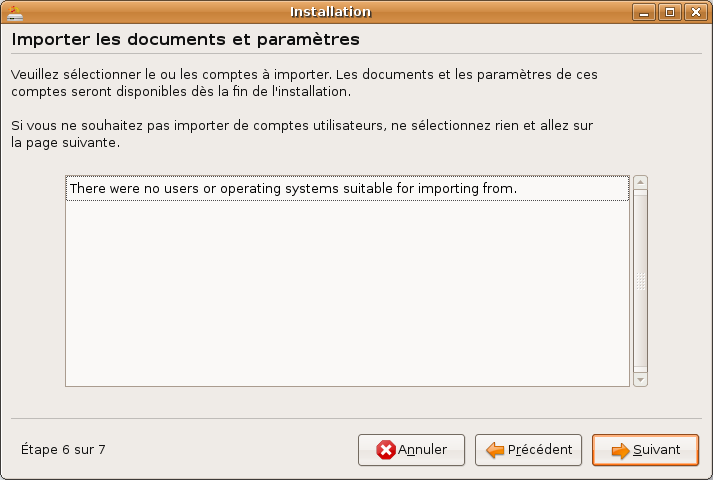Select the 'There were no users' list row

click(347, 188)
